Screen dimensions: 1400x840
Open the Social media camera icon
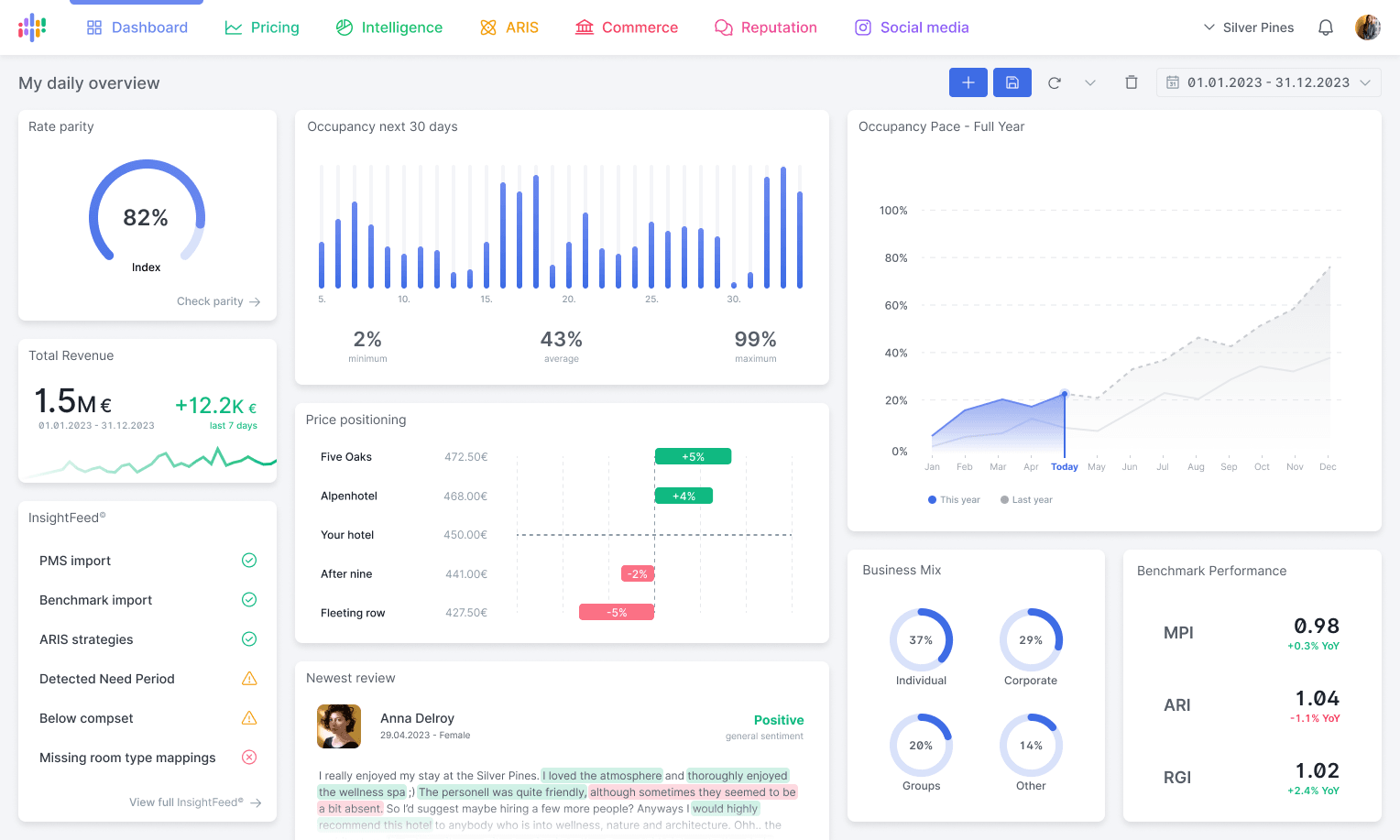coord(862,27)
